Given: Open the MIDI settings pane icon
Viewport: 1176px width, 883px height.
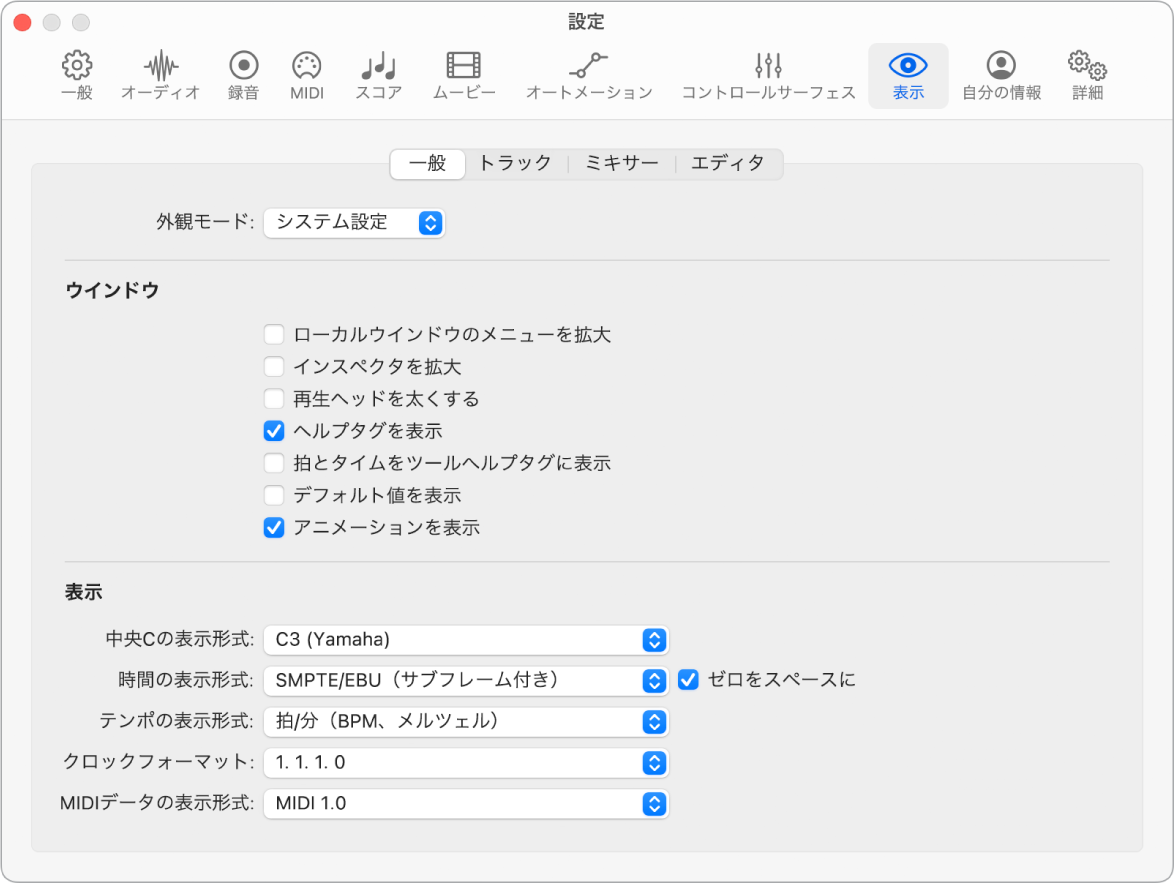Looking at the screenshot, I should [305, 75].
